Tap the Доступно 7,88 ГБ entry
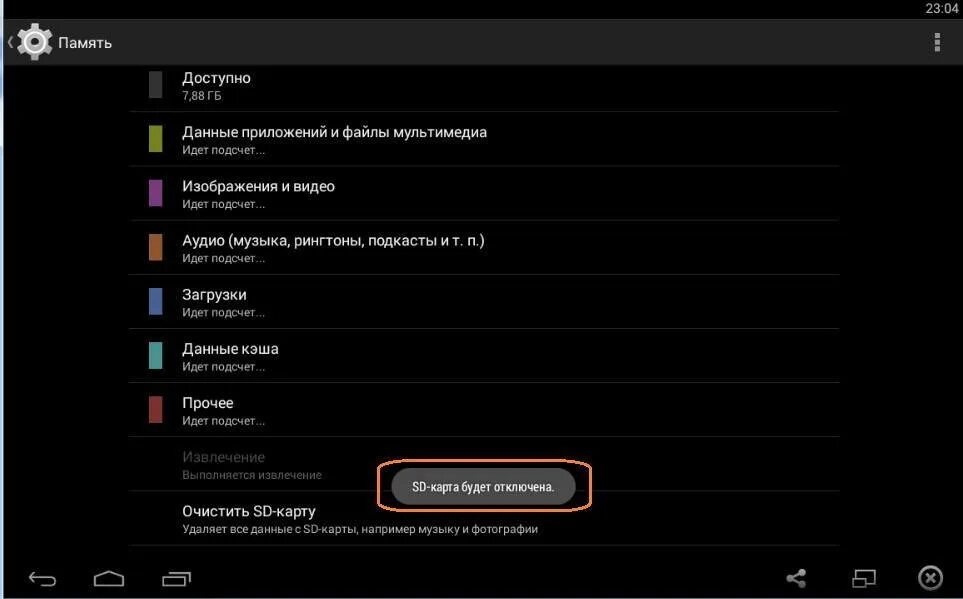Viewport: 963px width, 599px height. (x=484, y=86)
